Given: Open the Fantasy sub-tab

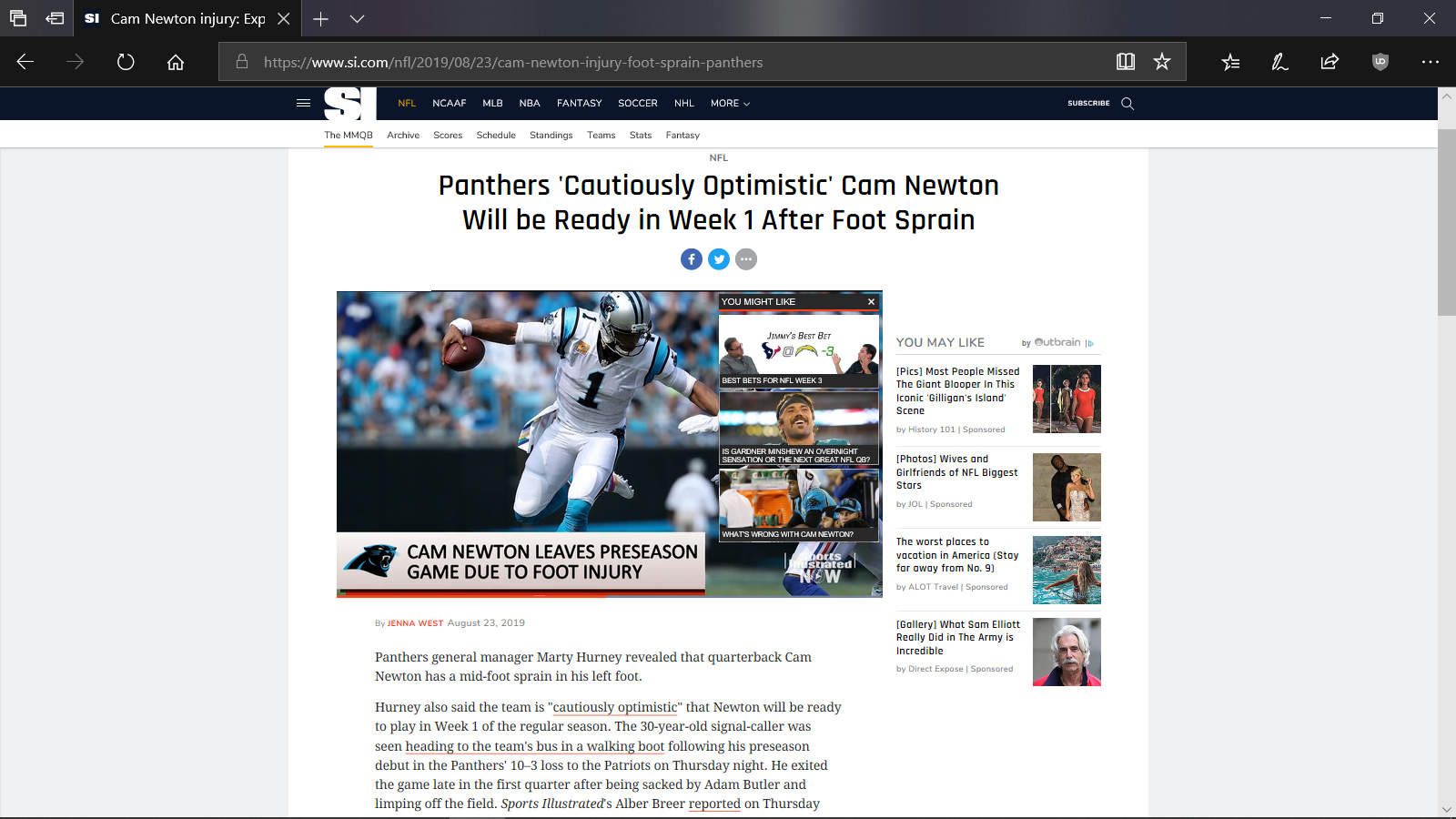Looking at the screenshot, I should [682, 135].
